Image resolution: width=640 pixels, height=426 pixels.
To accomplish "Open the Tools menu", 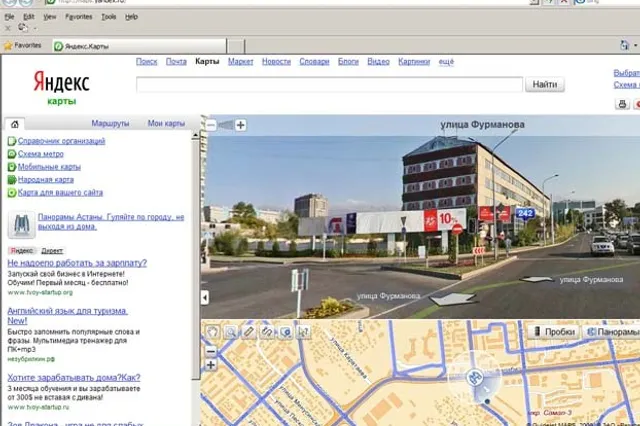I will [109, 17].
